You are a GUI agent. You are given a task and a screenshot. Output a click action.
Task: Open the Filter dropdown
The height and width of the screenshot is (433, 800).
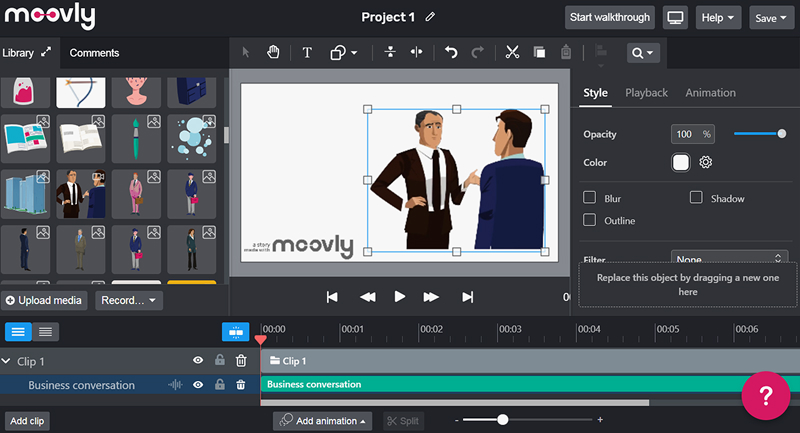(x=730, y=258)
